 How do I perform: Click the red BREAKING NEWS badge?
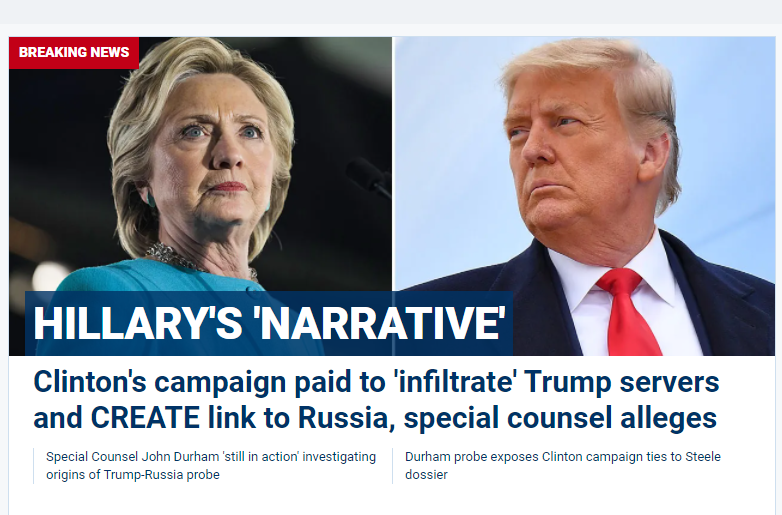tap(74, 52)
